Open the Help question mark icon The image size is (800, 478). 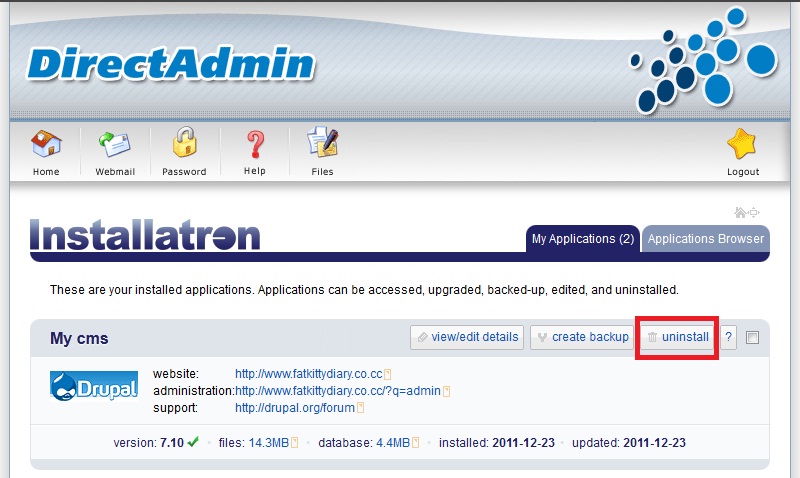255,144
